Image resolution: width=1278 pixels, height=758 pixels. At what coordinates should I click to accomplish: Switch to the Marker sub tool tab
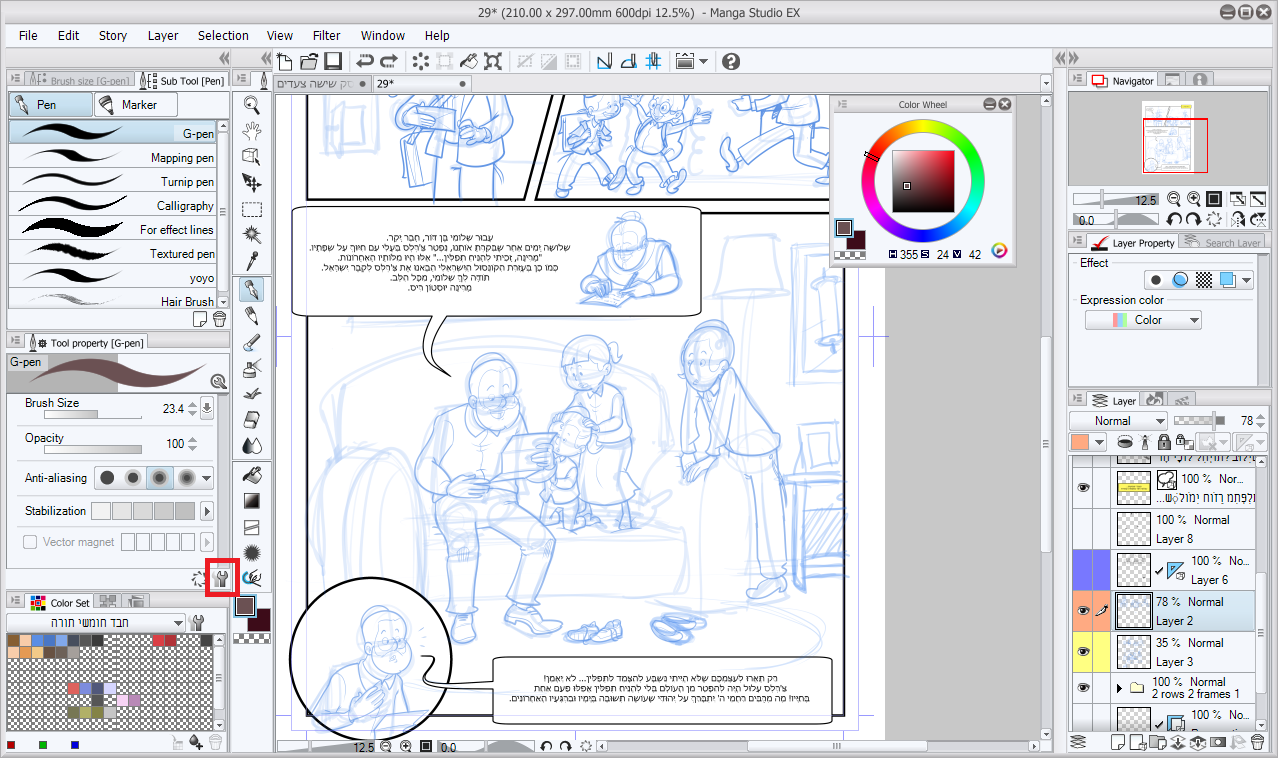click(136, 104)
